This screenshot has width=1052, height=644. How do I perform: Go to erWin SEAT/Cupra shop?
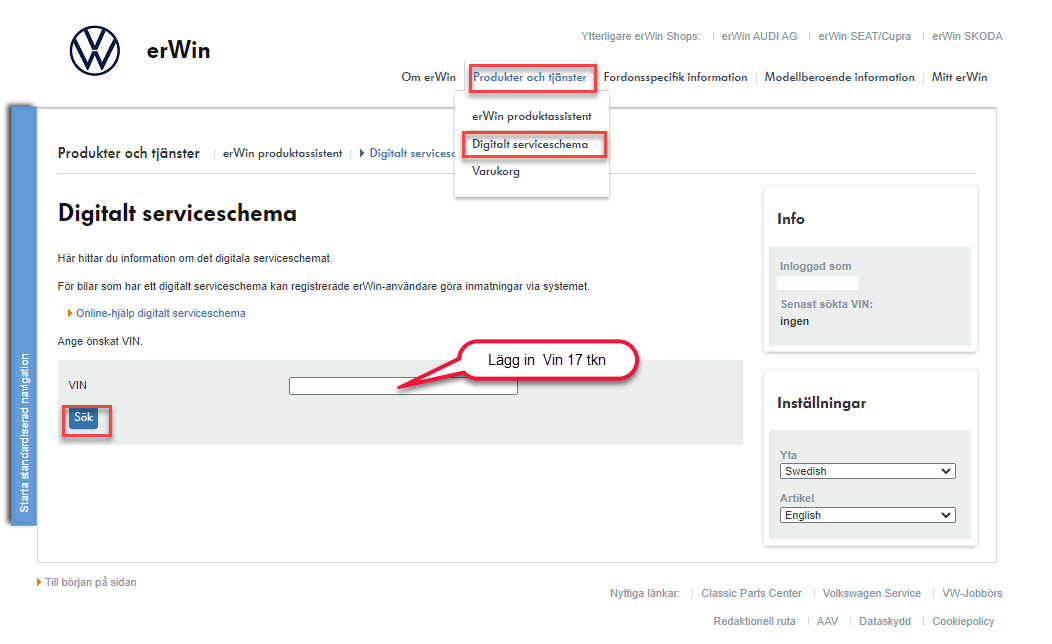864,36
